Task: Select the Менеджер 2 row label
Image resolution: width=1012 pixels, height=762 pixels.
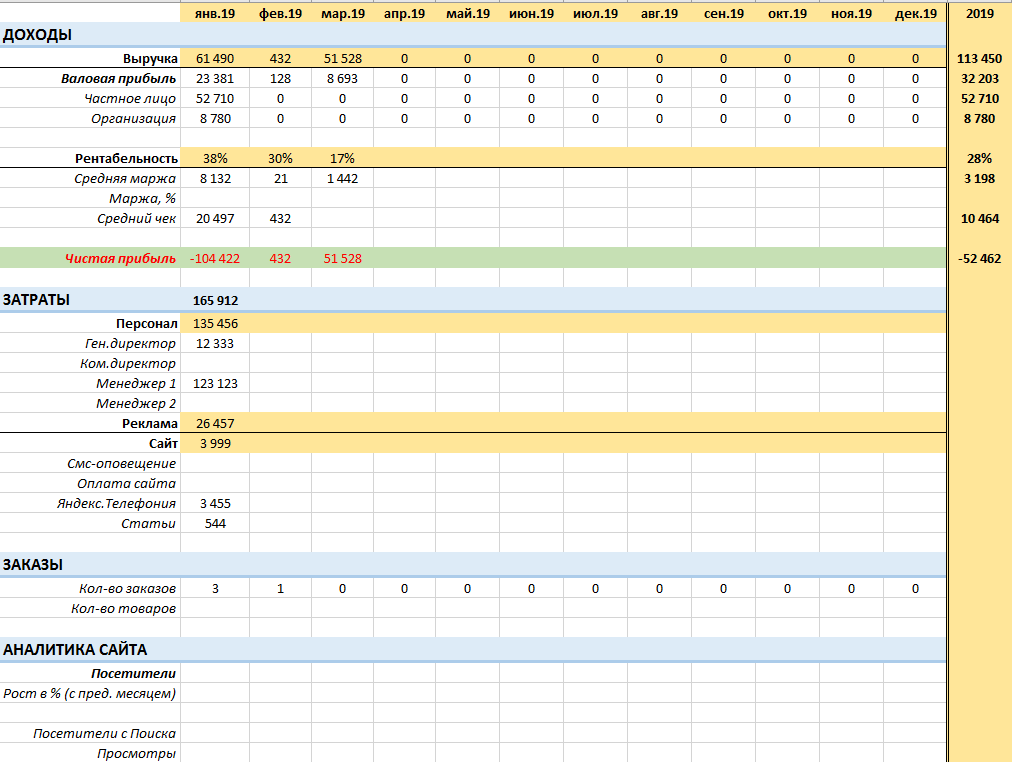Action: (136, 404)
